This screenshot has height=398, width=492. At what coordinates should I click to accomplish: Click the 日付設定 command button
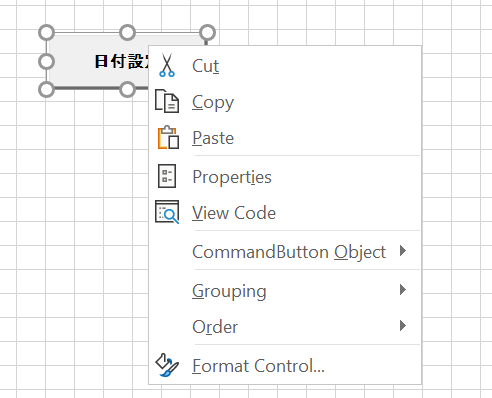click(98, 61)
